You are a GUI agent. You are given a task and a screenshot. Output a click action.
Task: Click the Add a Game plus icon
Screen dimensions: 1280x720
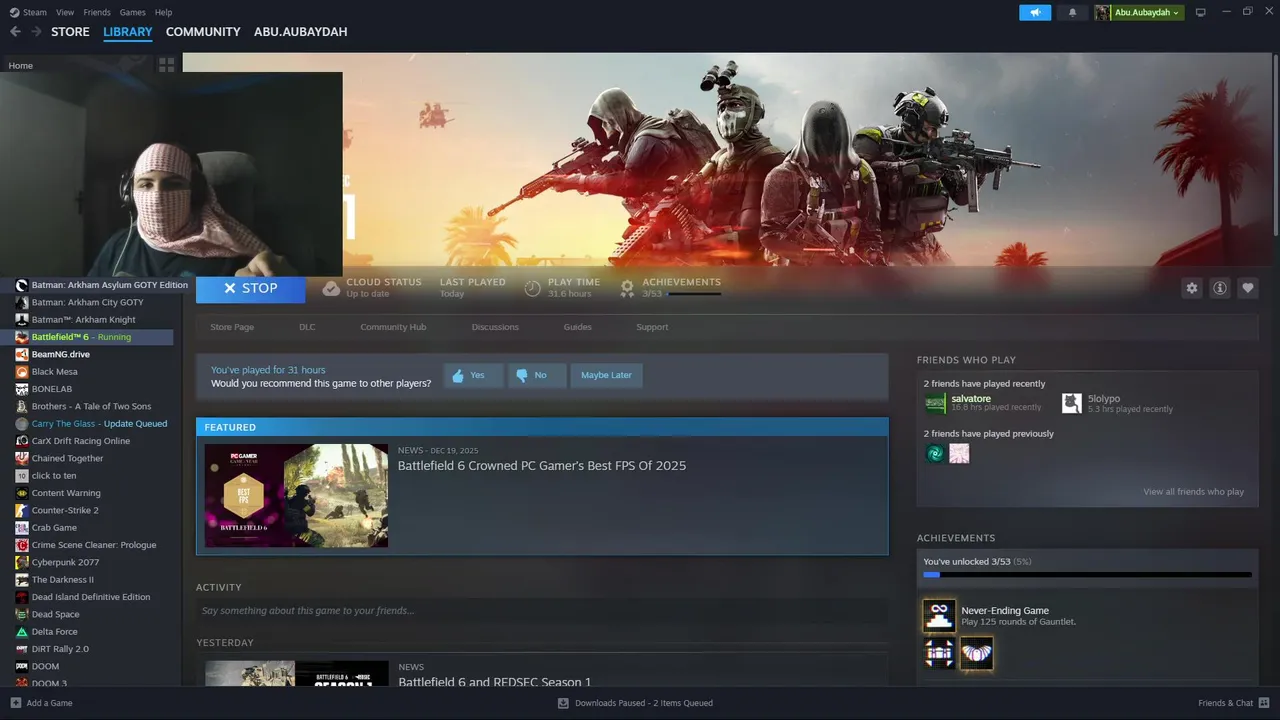click(16, 703)
